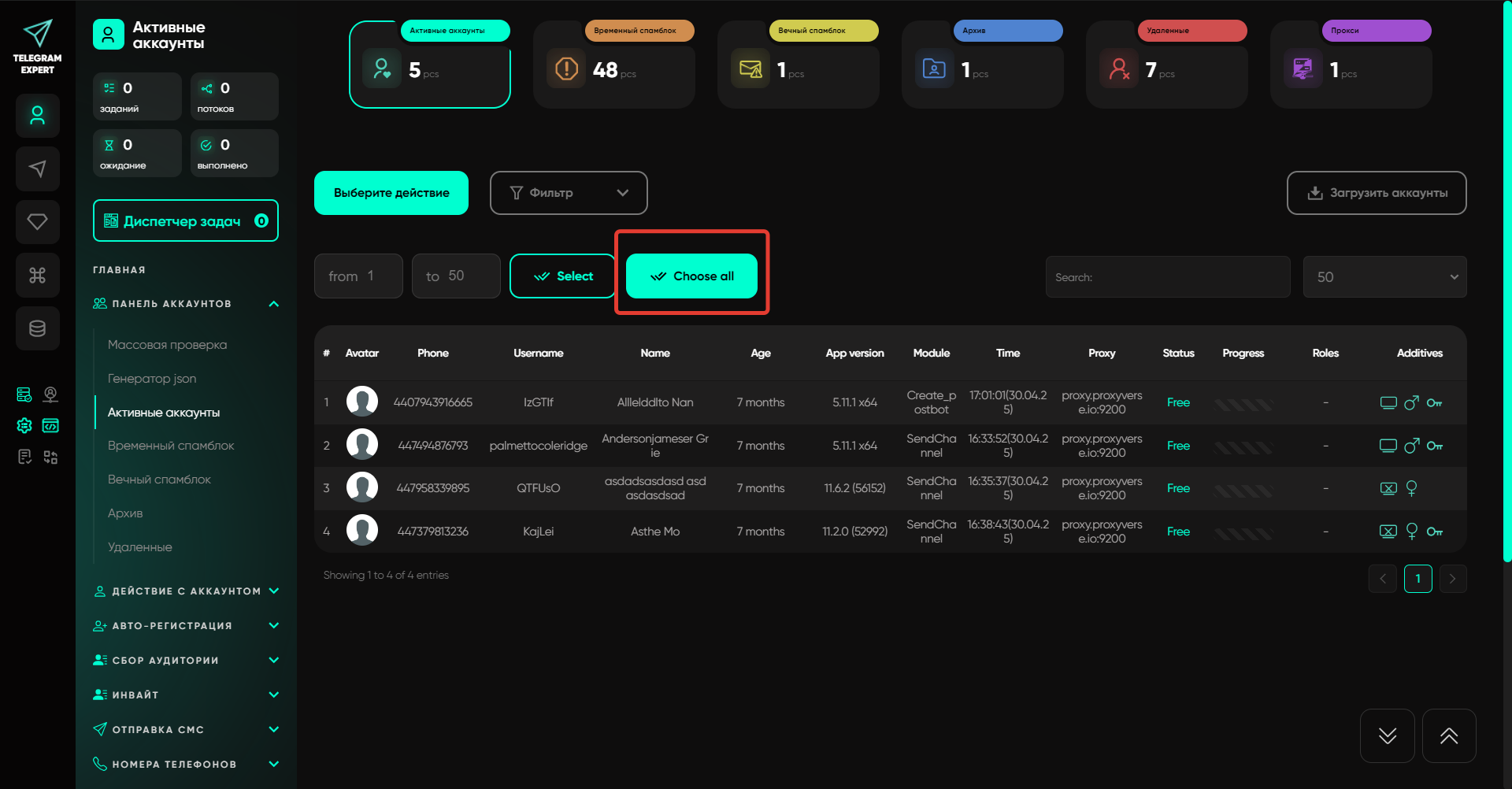Open the paper plane section in left rail
The height and width of the screenshot is (789, 1512).
(37, 169)
